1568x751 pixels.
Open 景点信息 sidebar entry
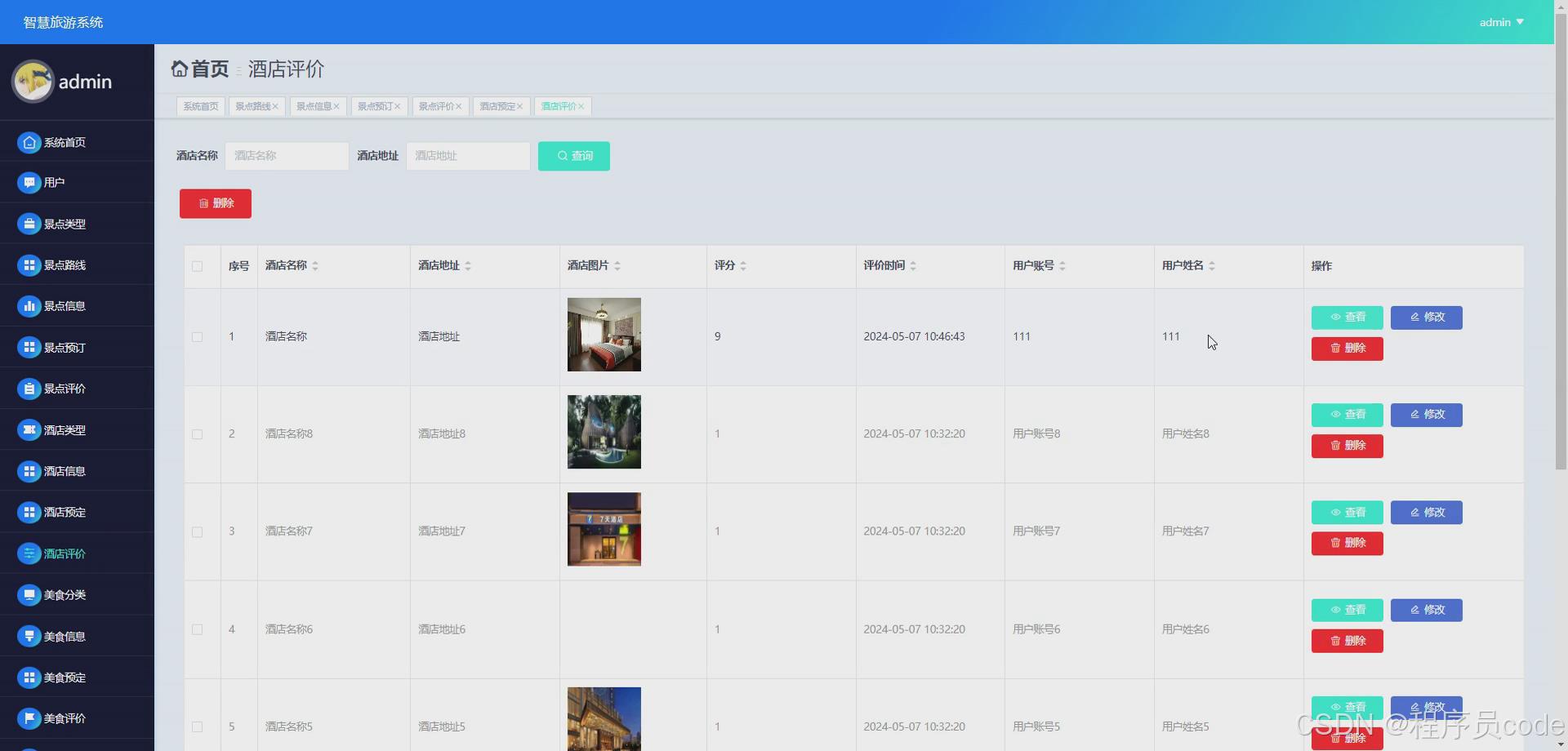[77, 306]
